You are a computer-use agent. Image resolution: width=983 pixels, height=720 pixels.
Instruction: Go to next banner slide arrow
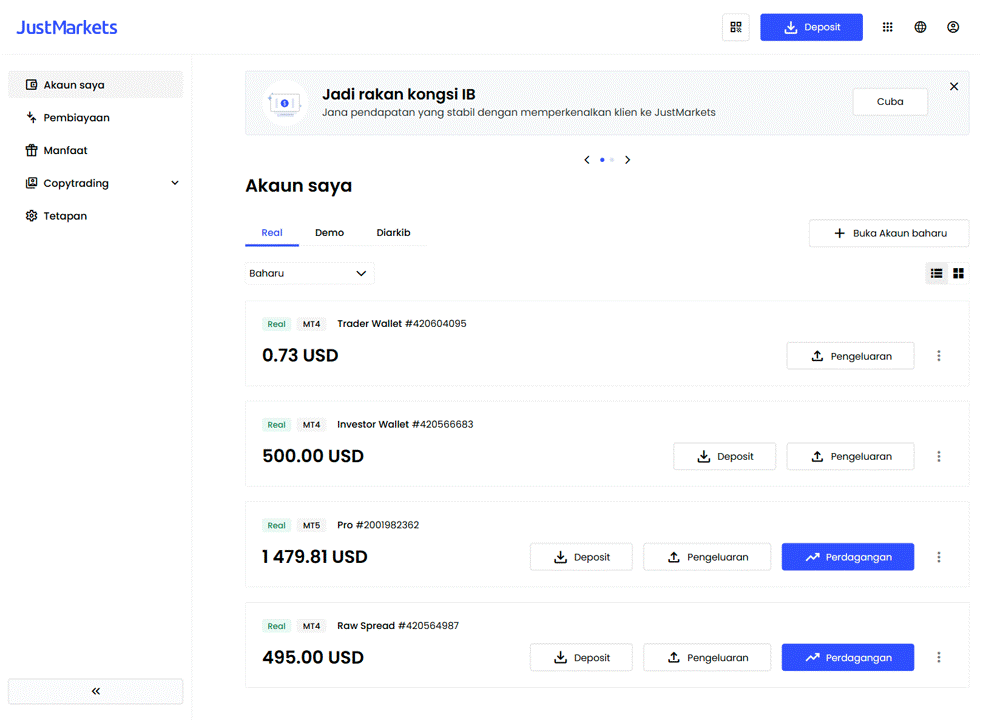tap(628, 160)
